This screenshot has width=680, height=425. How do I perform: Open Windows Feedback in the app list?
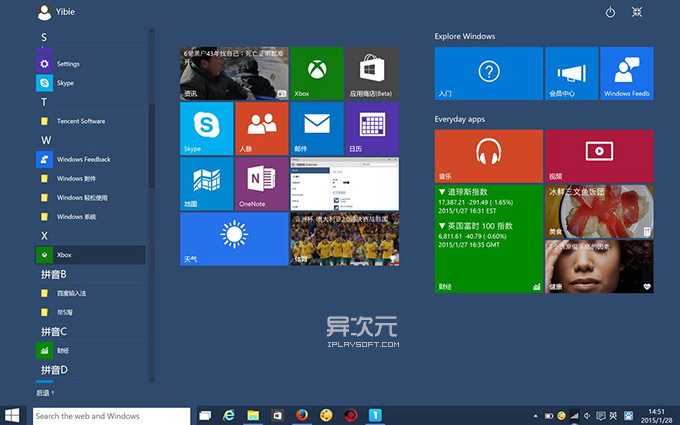[90, 159]
